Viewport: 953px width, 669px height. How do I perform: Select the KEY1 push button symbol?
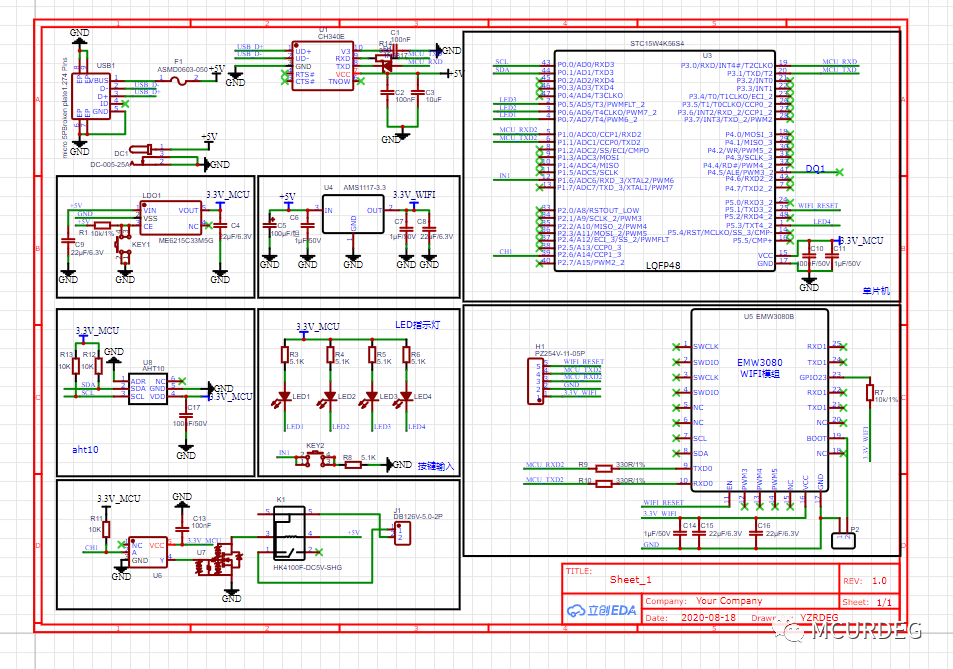point(125,245)
